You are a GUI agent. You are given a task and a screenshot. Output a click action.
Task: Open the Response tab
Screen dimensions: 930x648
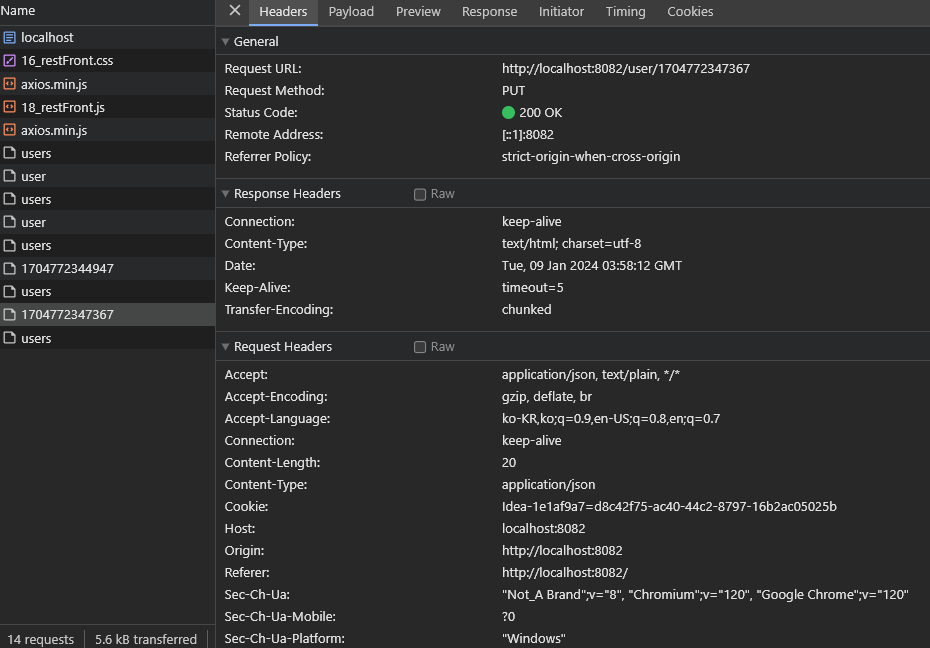[x=489, y=12]
